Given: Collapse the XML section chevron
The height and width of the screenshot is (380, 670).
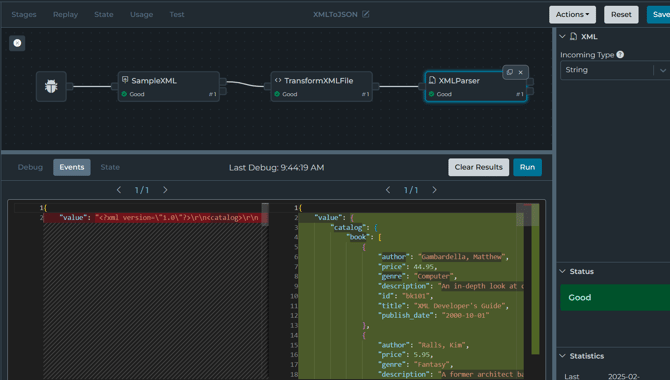Looking at the screenshot, I should pos(563,37).
